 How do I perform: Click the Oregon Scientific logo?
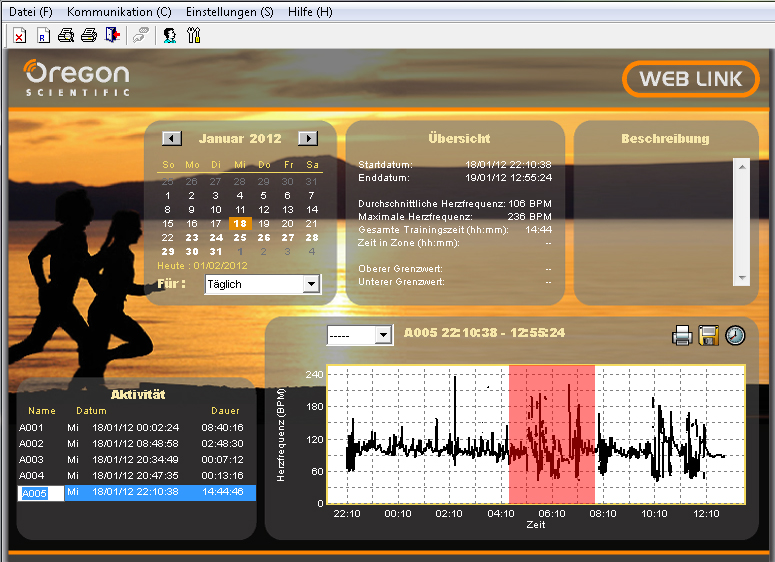pos(77,78)
